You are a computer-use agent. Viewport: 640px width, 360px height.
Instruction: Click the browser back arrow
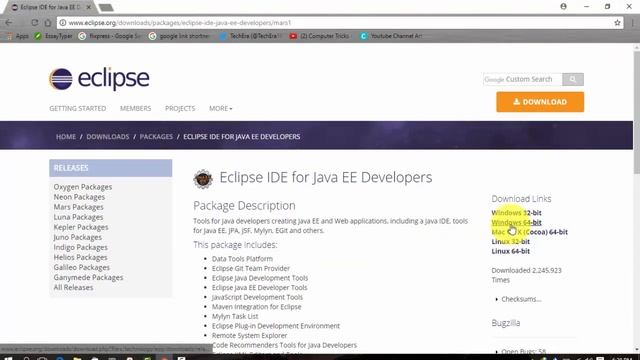[9, 23]
